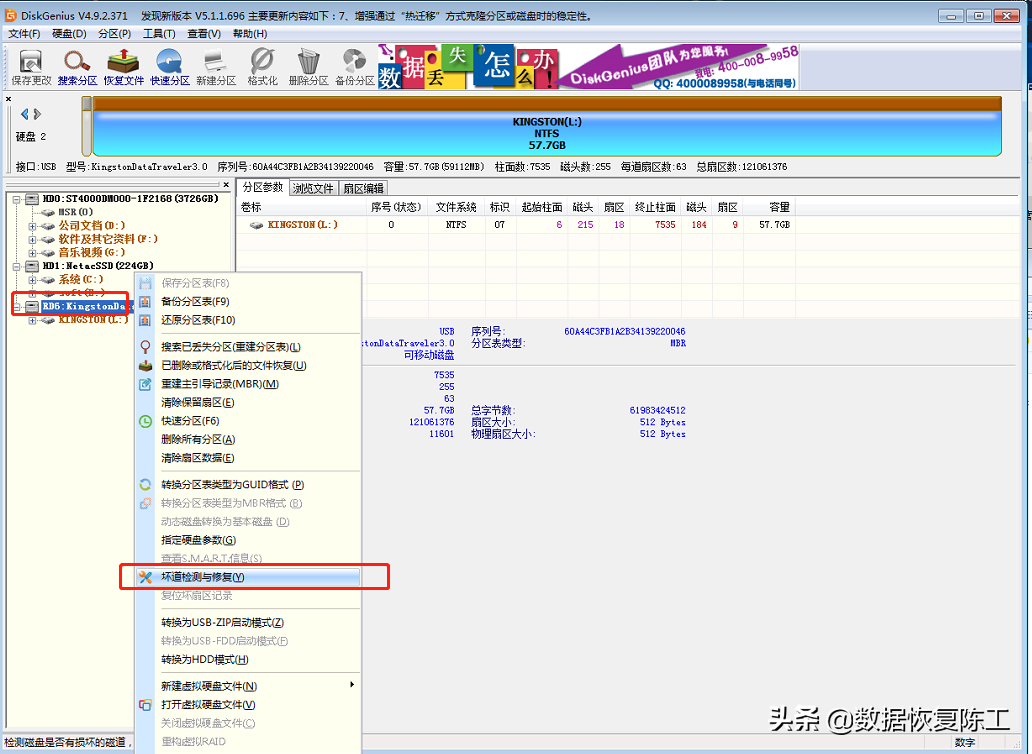Click the GUID conversion icon in context menu

pos(145,485)
